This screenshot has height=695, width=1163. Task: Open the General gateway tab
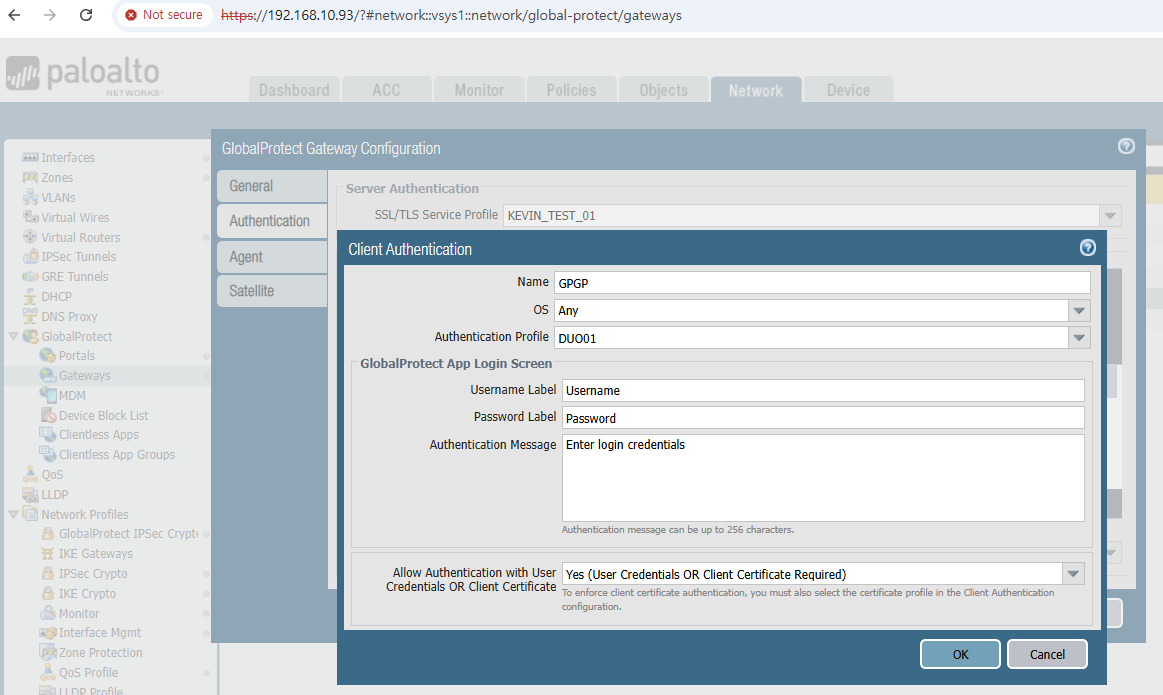pyautogui.click(x=271, y=186)
